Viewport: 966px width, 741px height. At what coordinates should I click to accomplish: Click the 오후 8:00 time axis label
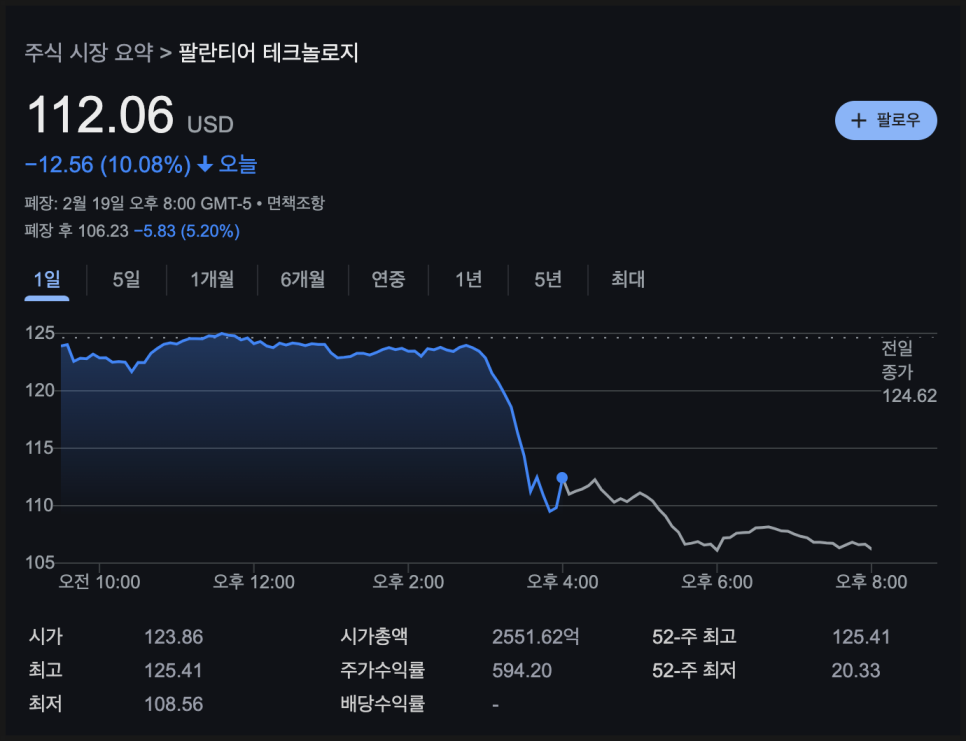[x=871, y=581]
